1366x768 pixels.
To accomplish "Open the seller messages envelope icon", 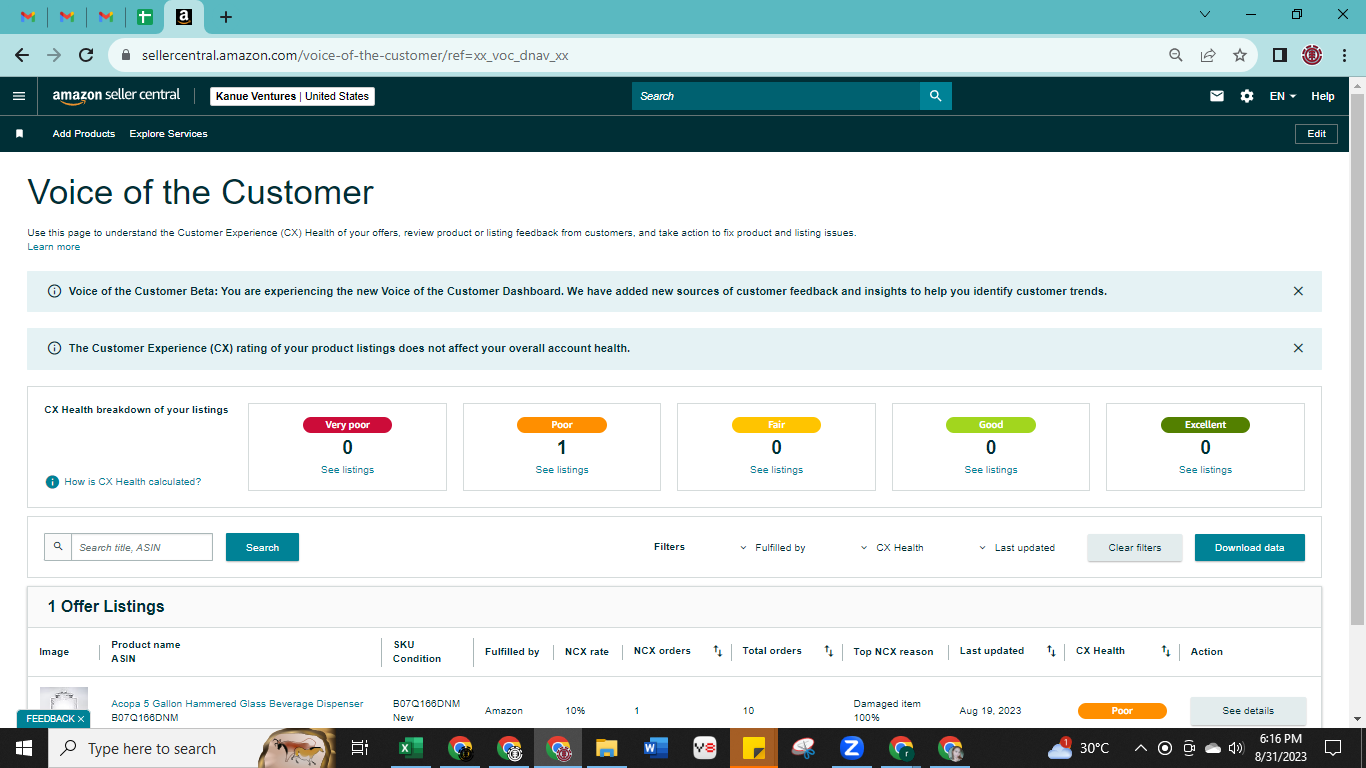I will coord(1217,96).
